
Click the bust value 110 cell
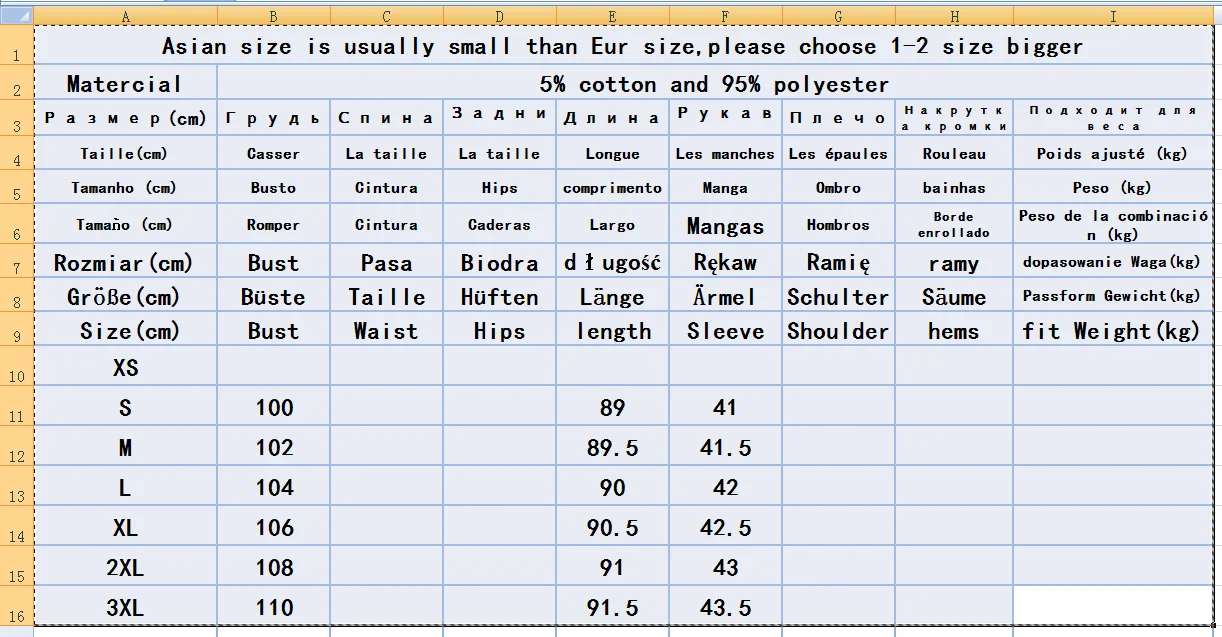tap(273, 607)
